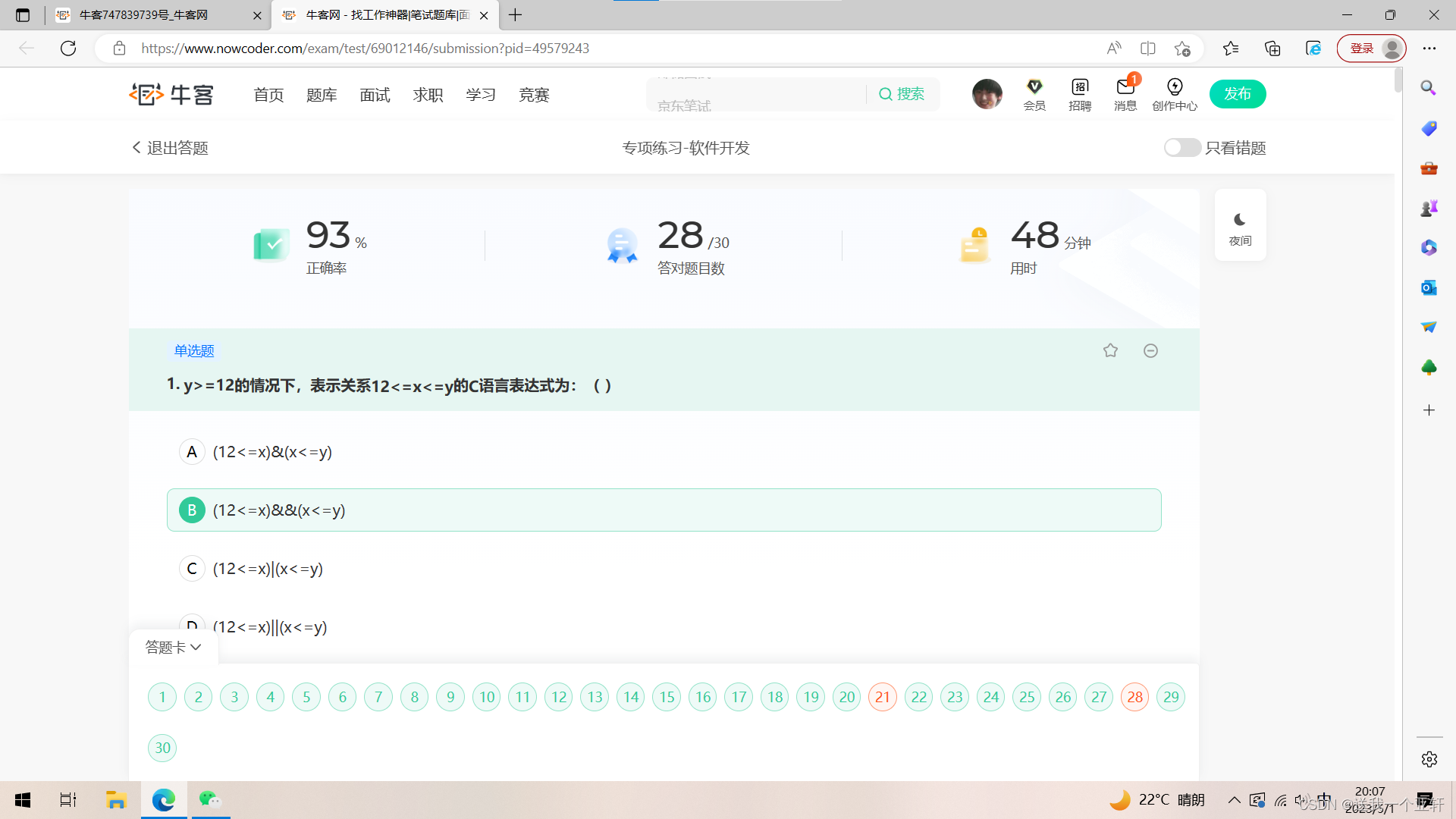Open the 题库 navigation menu item
Image resolution: width=1456 pixels, height=819 pixels.
(x=322, y=95)
